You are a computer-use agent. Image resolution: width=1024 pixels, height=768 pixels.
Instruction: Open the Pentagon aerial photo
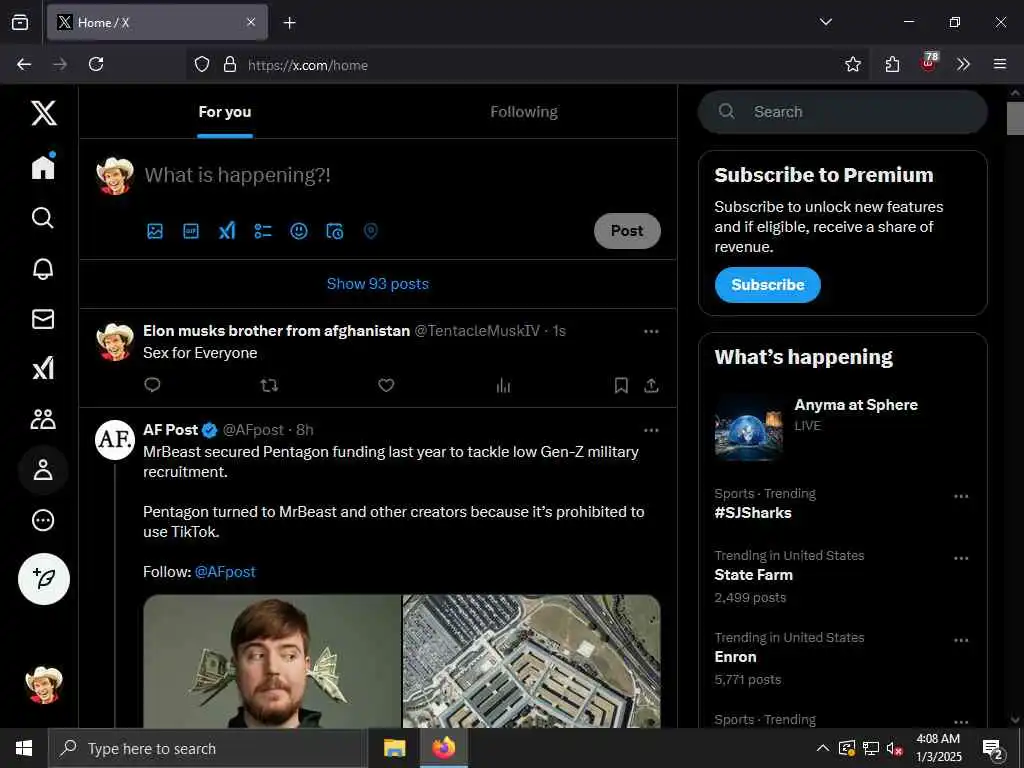(x=532, y=661)
